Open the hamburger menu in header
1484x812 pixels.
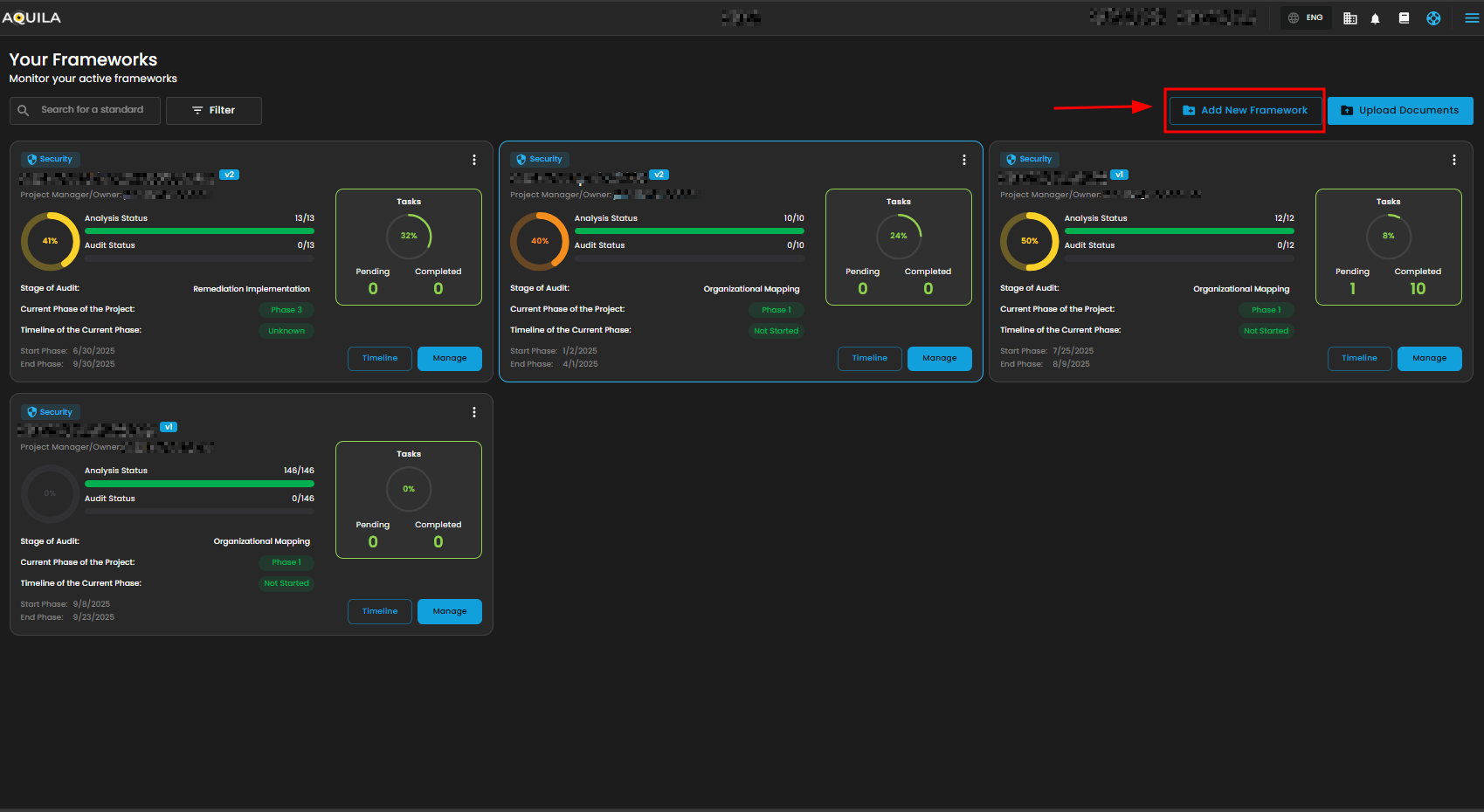point(1472,18)
